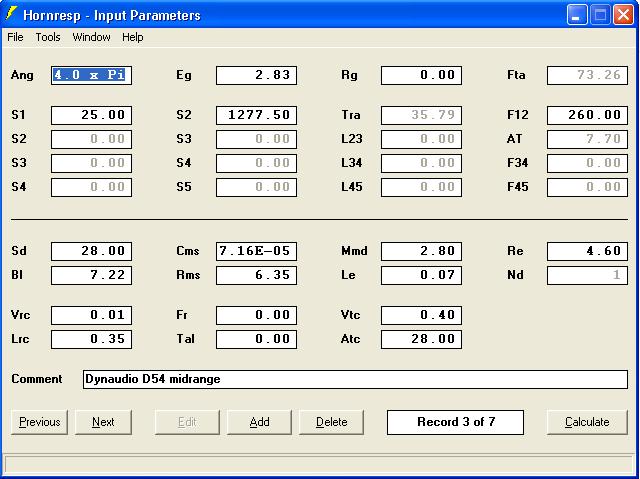The height and width of the screenshot is (479, 640).
Task: Click the F12 field with value 260.00
Action: point(587,115)
